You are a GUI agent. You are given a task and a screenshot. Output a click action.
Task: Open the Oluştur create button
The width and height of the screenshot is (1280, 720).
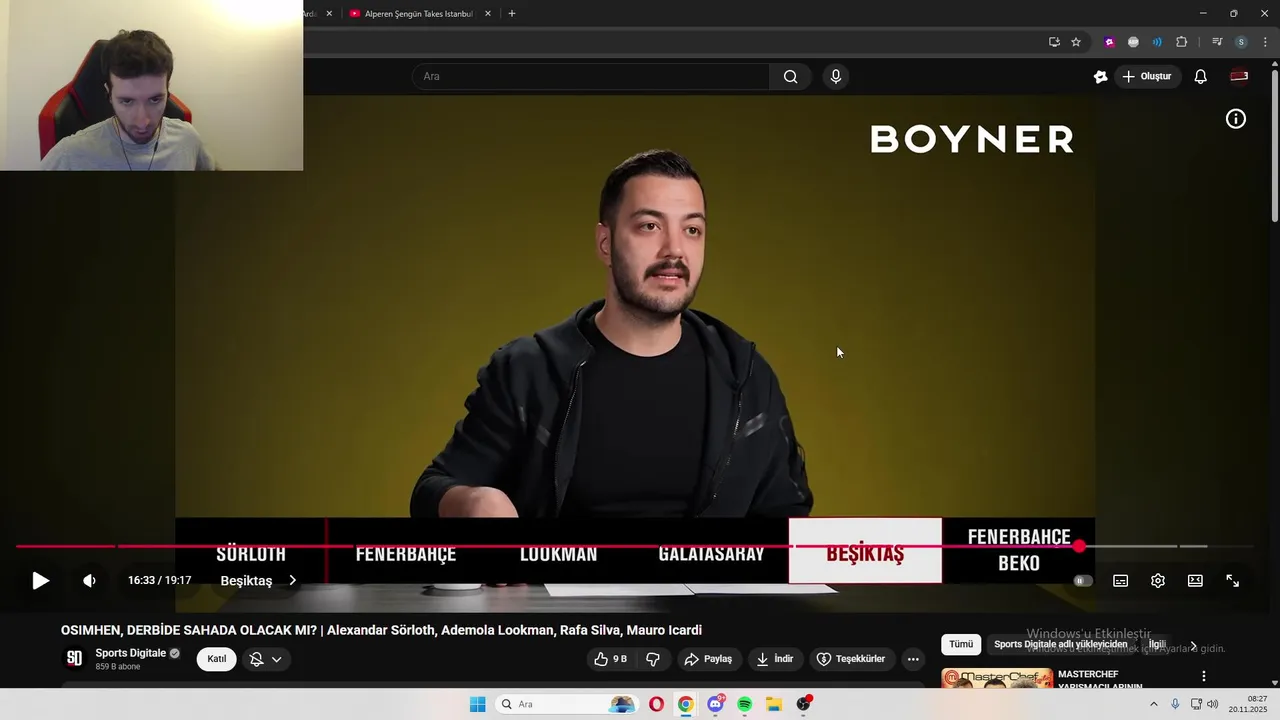1147,76
